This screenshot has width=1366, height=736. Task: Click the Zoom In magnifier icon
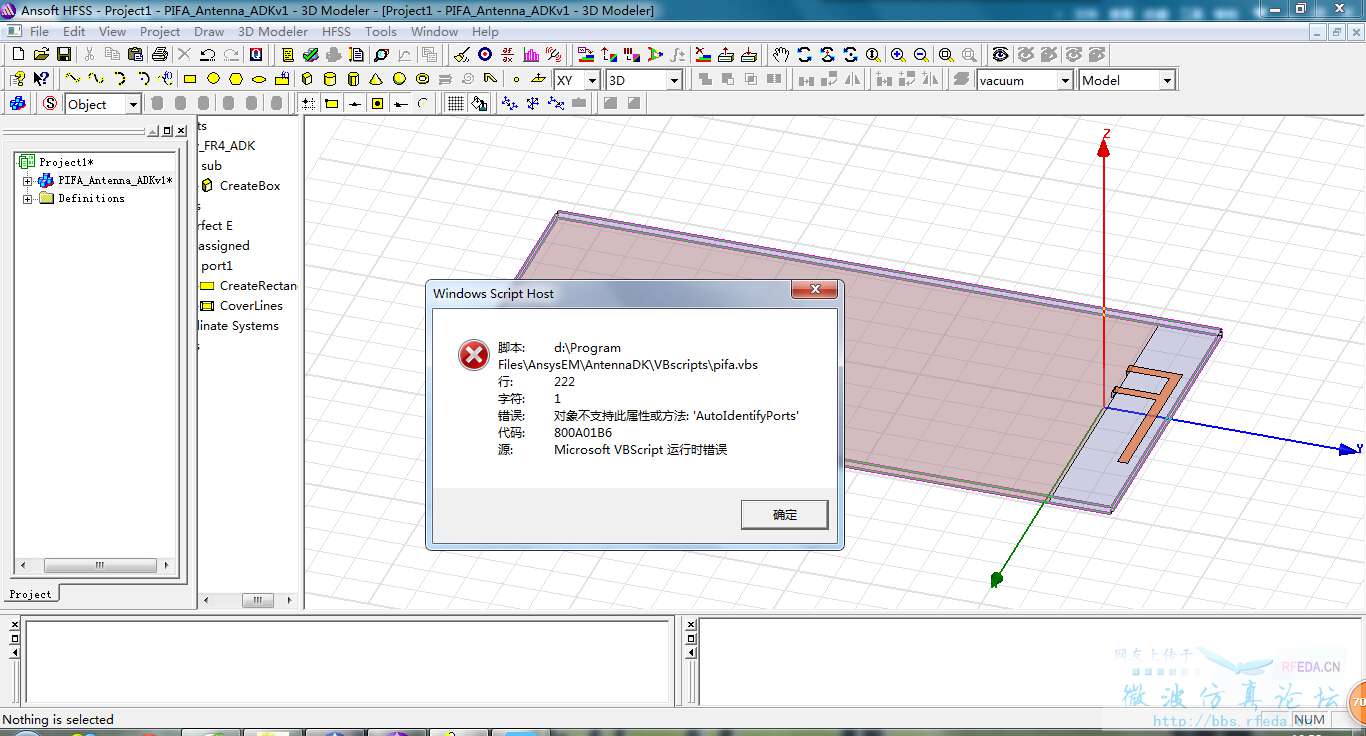tap(898, 55)
